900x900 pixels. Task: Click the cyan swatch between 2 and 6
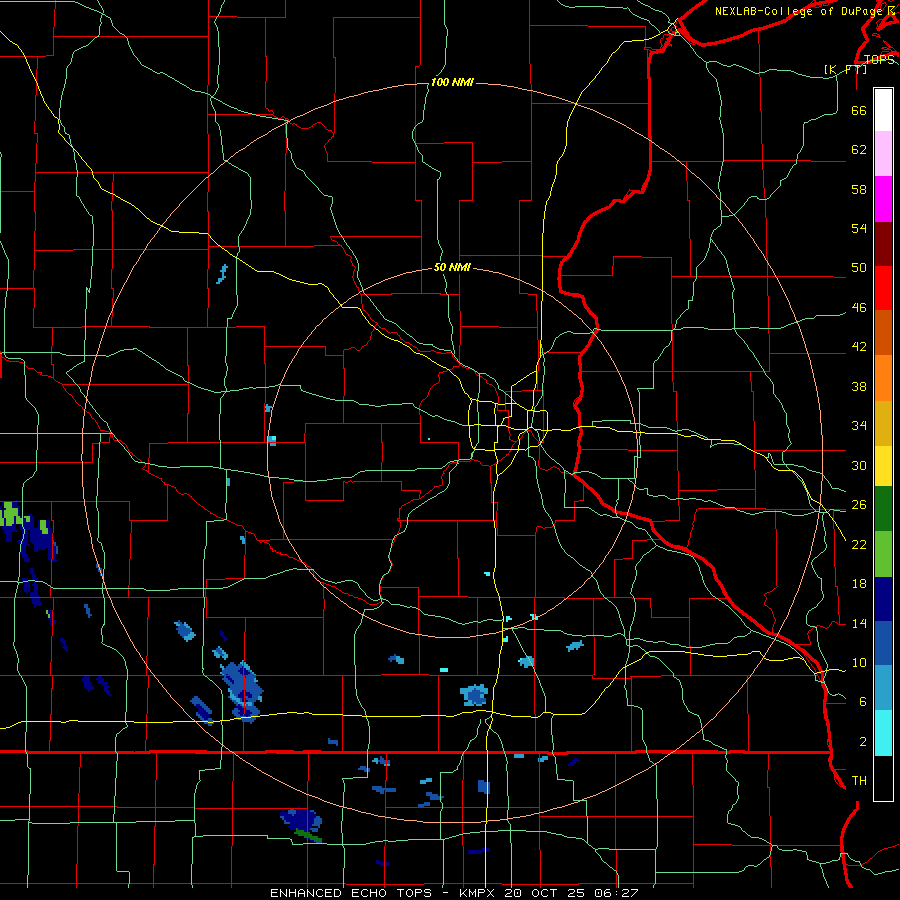click(x=883, y=733)
